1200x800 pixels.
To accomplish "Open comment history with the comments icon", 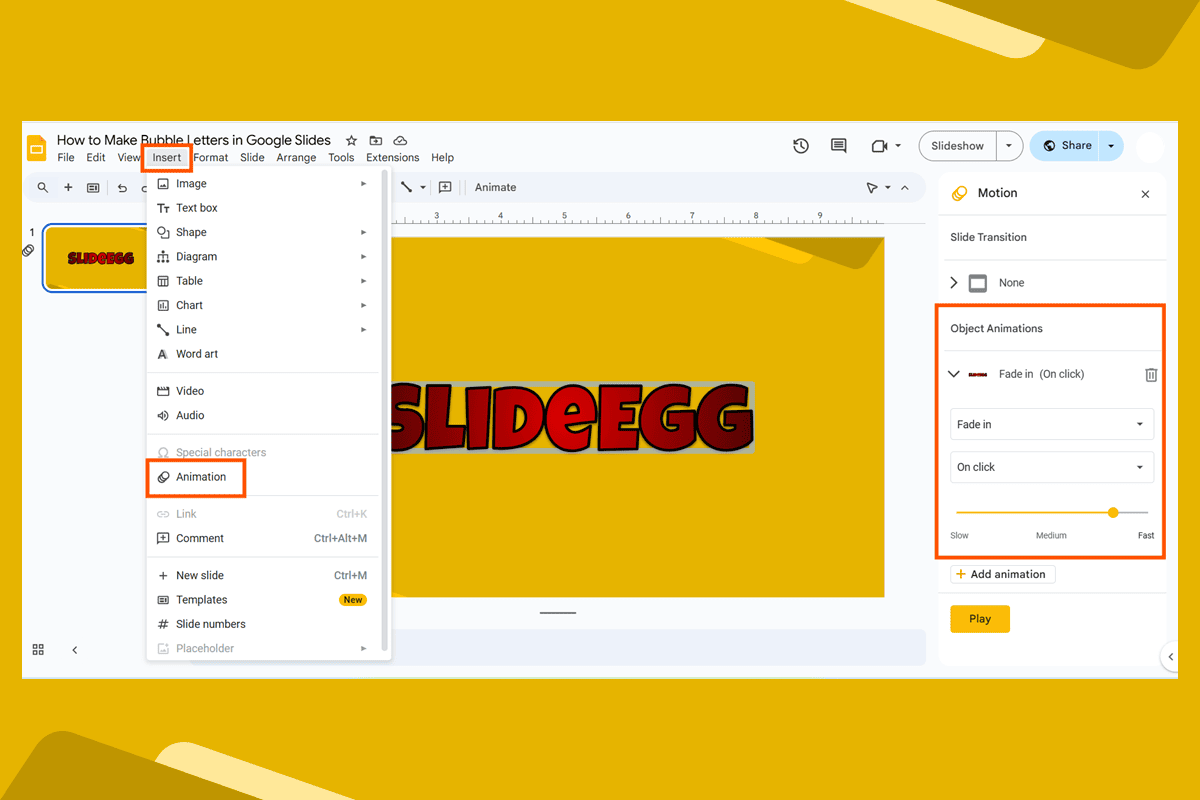I will [838, 146].
